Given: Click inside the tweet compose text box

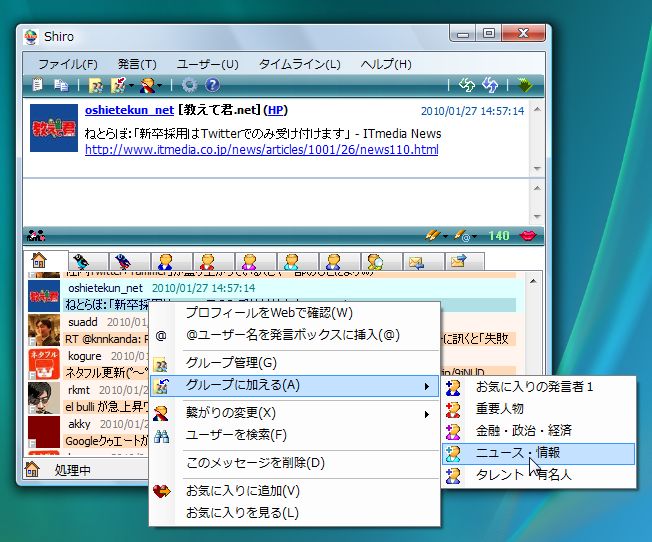Looking at the screenshot, I should tap(277, 202).
